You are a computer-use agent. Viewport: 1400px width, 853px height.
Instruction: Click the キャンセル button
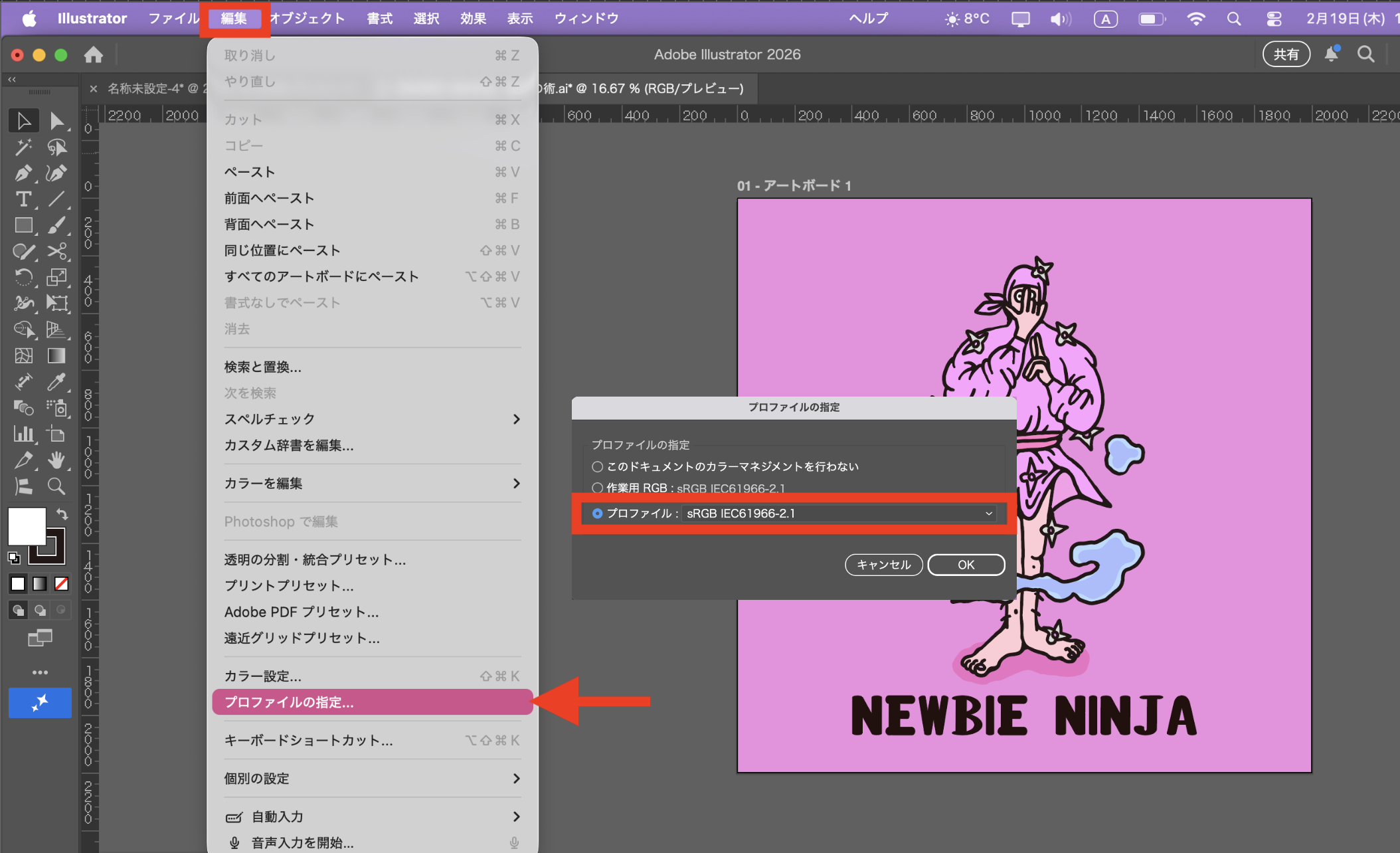click(883, 565)
